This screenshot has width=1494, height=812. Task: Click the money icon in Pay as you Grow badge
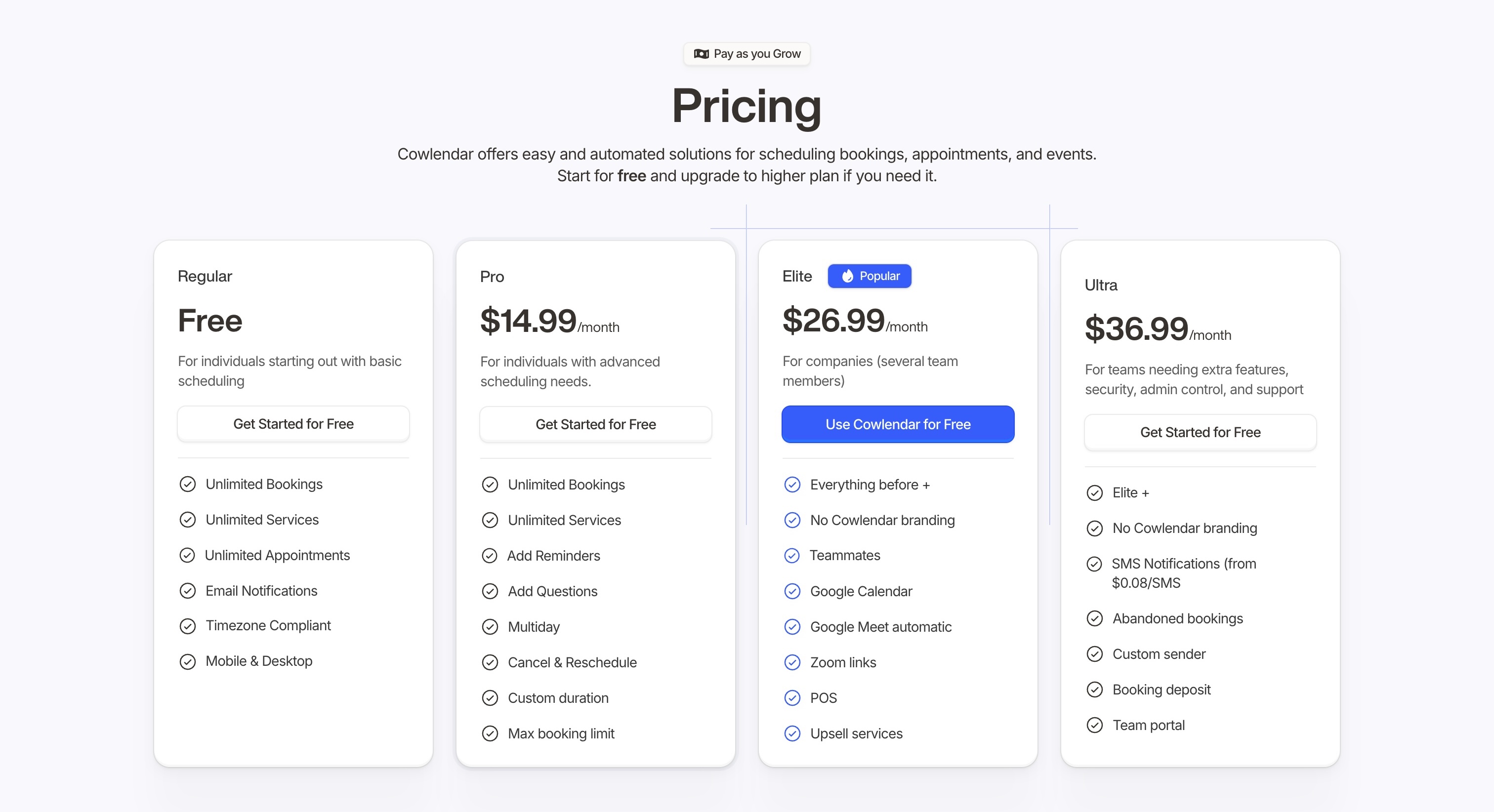701,54
